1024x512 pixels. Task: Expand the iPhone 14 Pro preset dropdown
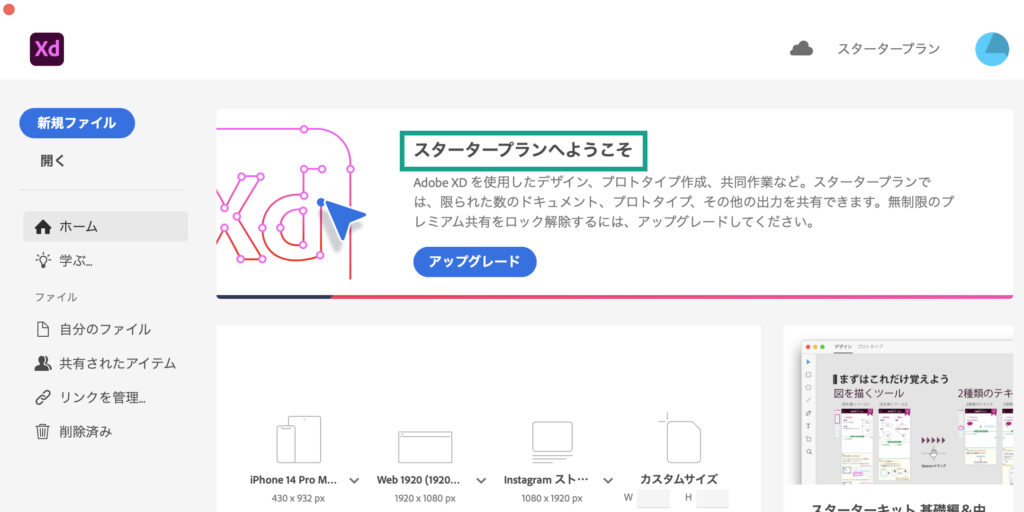355,481
